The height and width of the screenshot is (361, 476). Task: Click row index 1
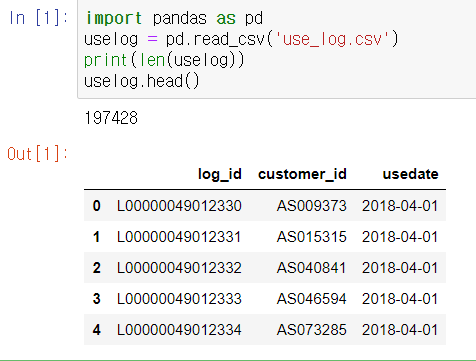pyautogui.click(x=96, y=237)
